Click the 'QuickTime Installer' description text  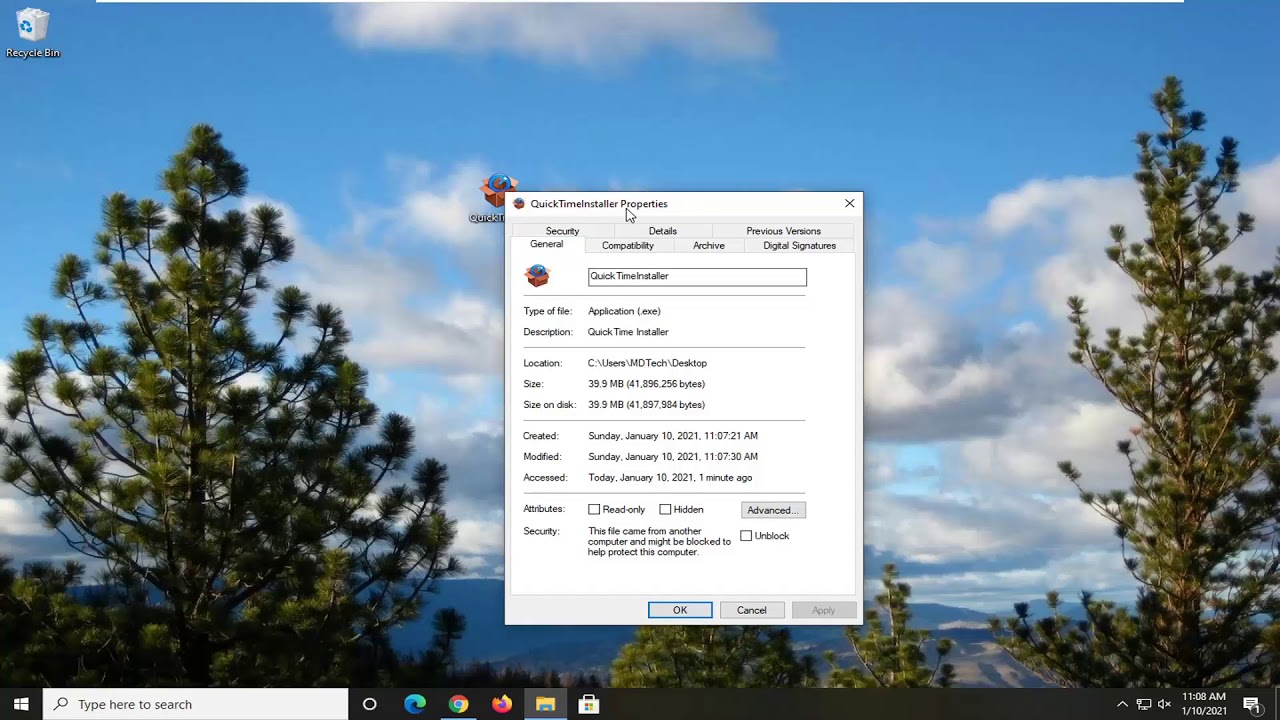[x=628, y=332]
